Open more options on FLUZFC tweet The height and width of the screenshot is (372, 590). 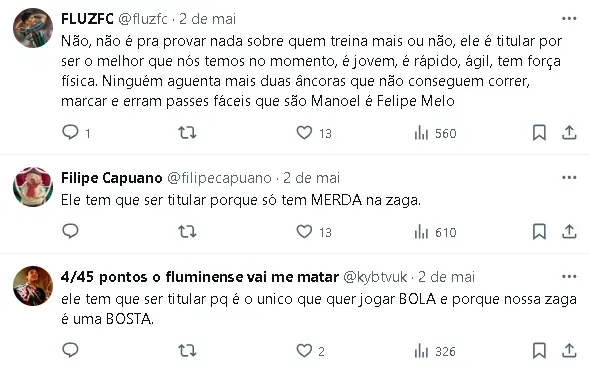click(x=569, y=18)
